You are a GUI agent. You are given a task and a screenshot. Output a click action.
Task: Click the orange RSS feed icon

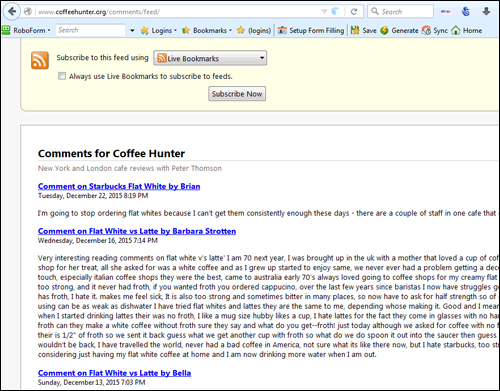(40, 60)
